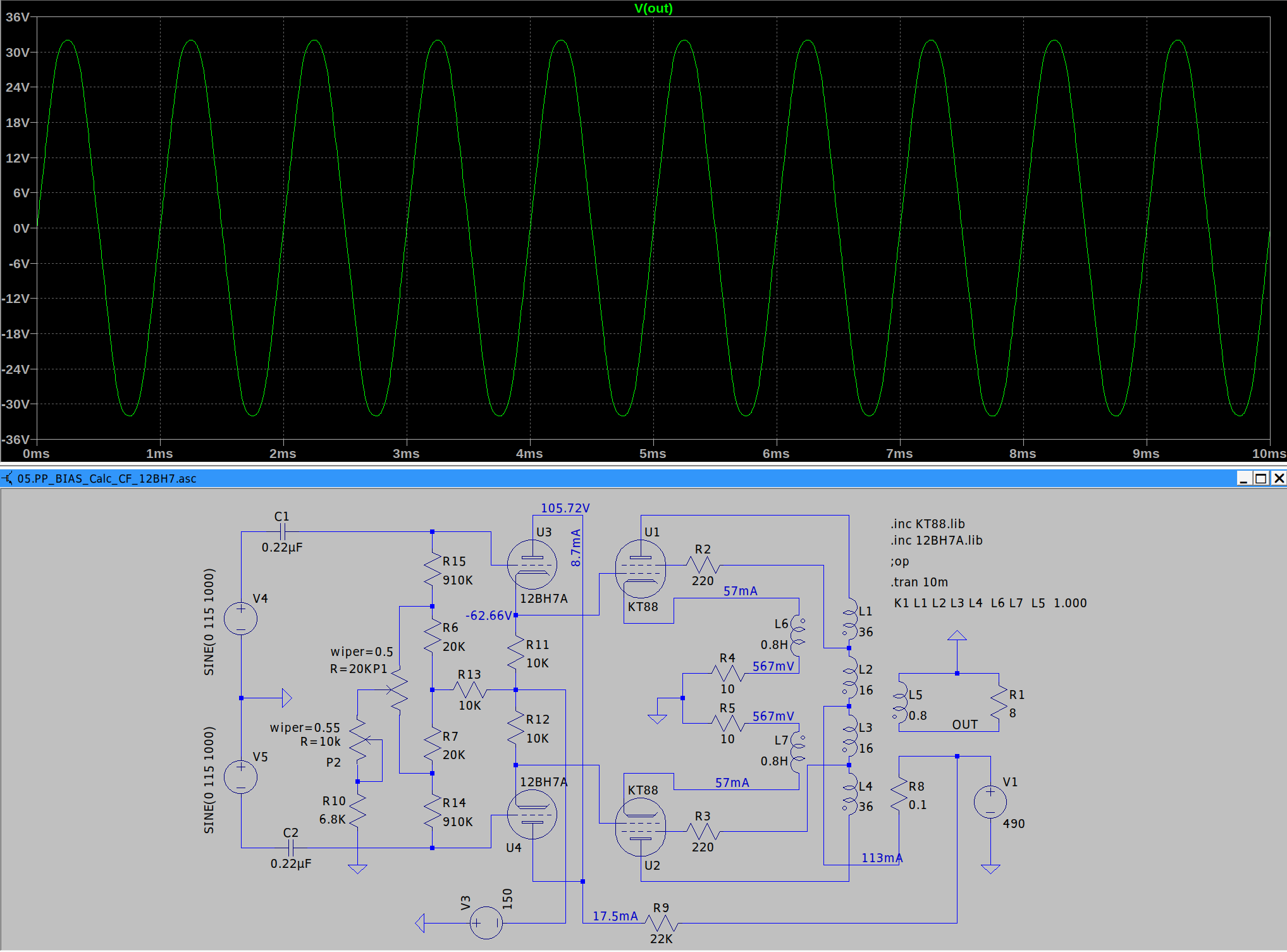Select inductor L1 winding
The width and height of the screenshot is (1287, 952).
tap(849, 620)
